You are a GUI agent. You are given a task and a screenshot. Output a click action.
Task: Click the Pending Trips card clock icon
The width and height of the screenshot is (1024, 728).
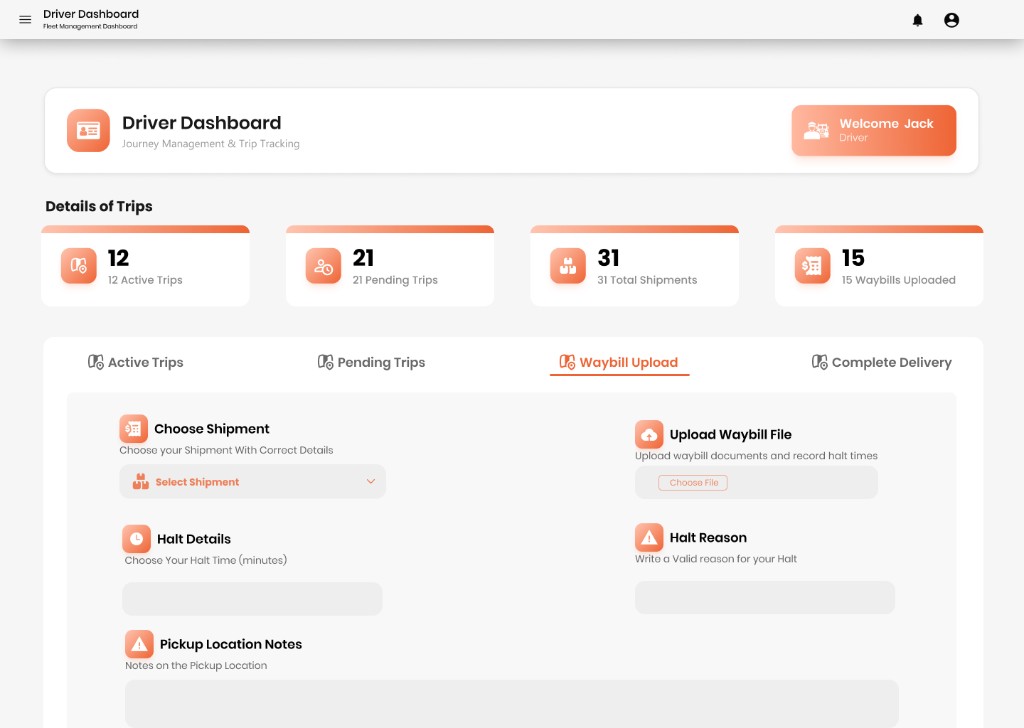tap(323, 266)
